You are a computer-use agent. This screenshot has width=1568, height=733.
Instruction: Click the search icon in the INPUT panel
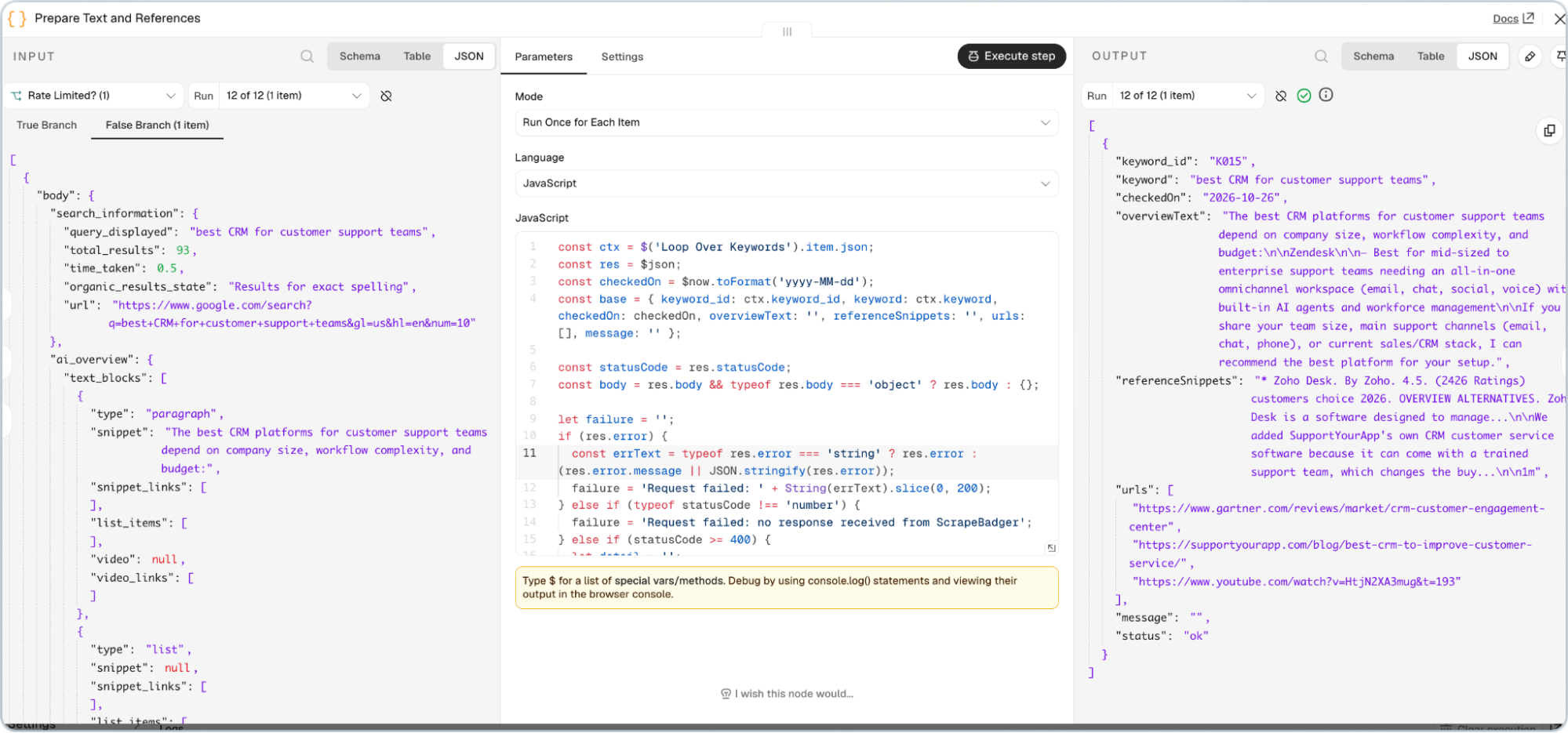[307, 56]
